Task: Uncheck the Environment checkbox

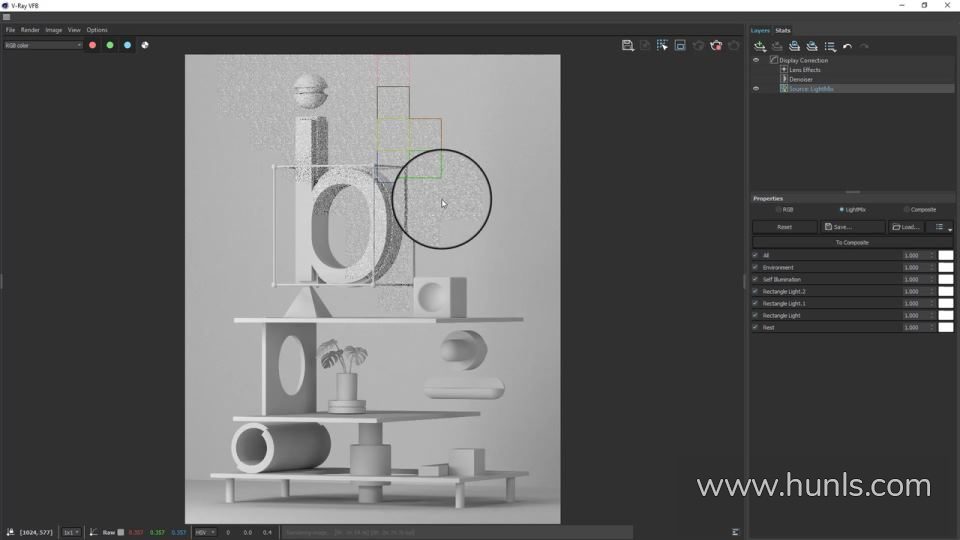Action: pyautogui.click(x=755, y=268)
